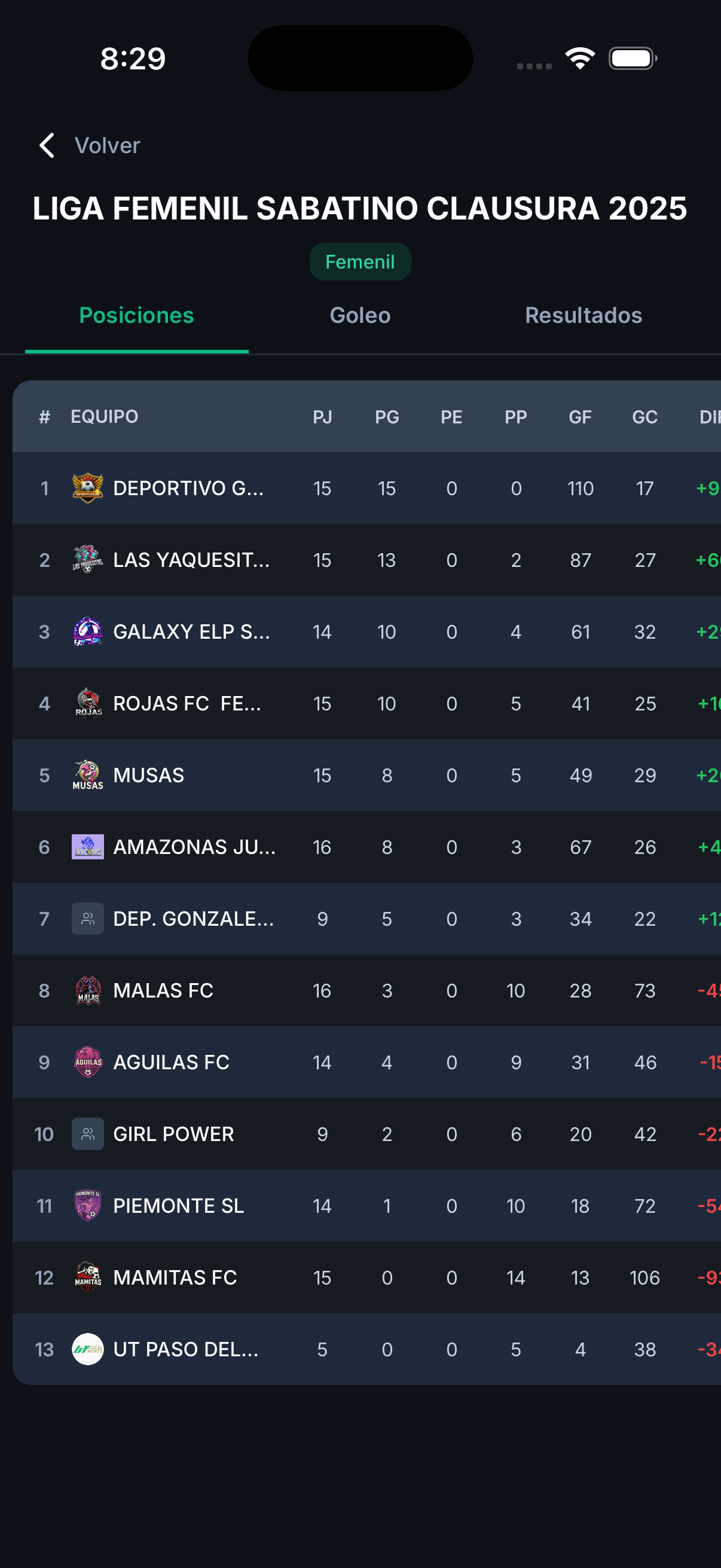Click the placeholder icon for Dep. Gonzale...
The height and width of the screenshot is (1568, 721).
click(x=88, y=919)
